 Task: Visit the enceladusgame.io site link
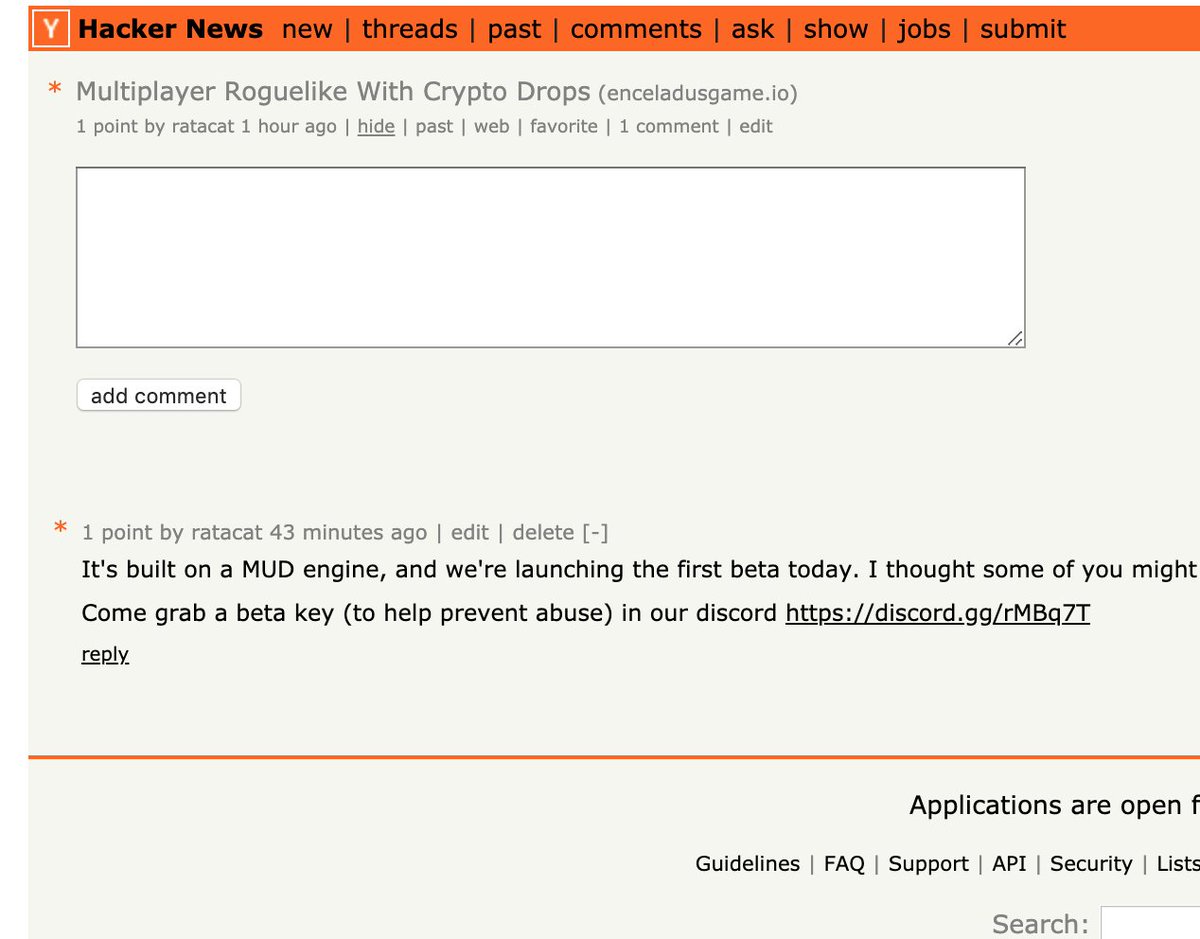[698, 94]
